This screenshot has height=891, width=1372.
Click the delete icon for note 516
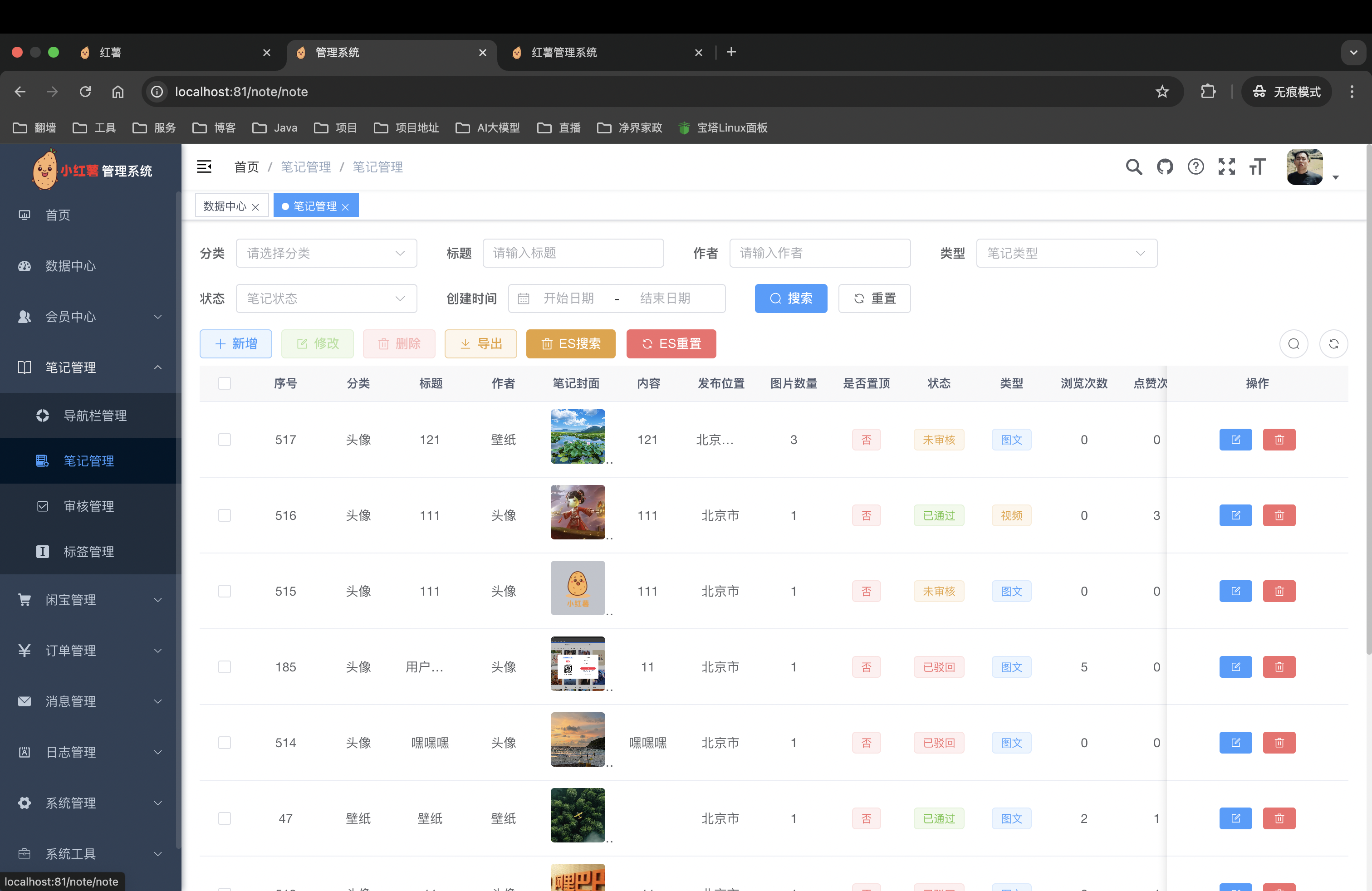click(x=1279, y=515)
